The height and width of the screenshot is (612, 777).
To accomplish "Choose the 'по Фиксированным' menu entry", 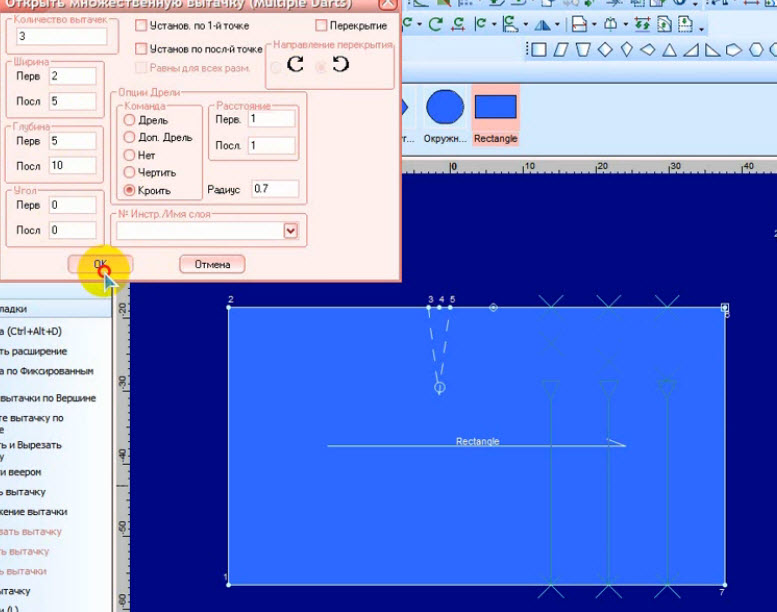I will coord(47,371).
